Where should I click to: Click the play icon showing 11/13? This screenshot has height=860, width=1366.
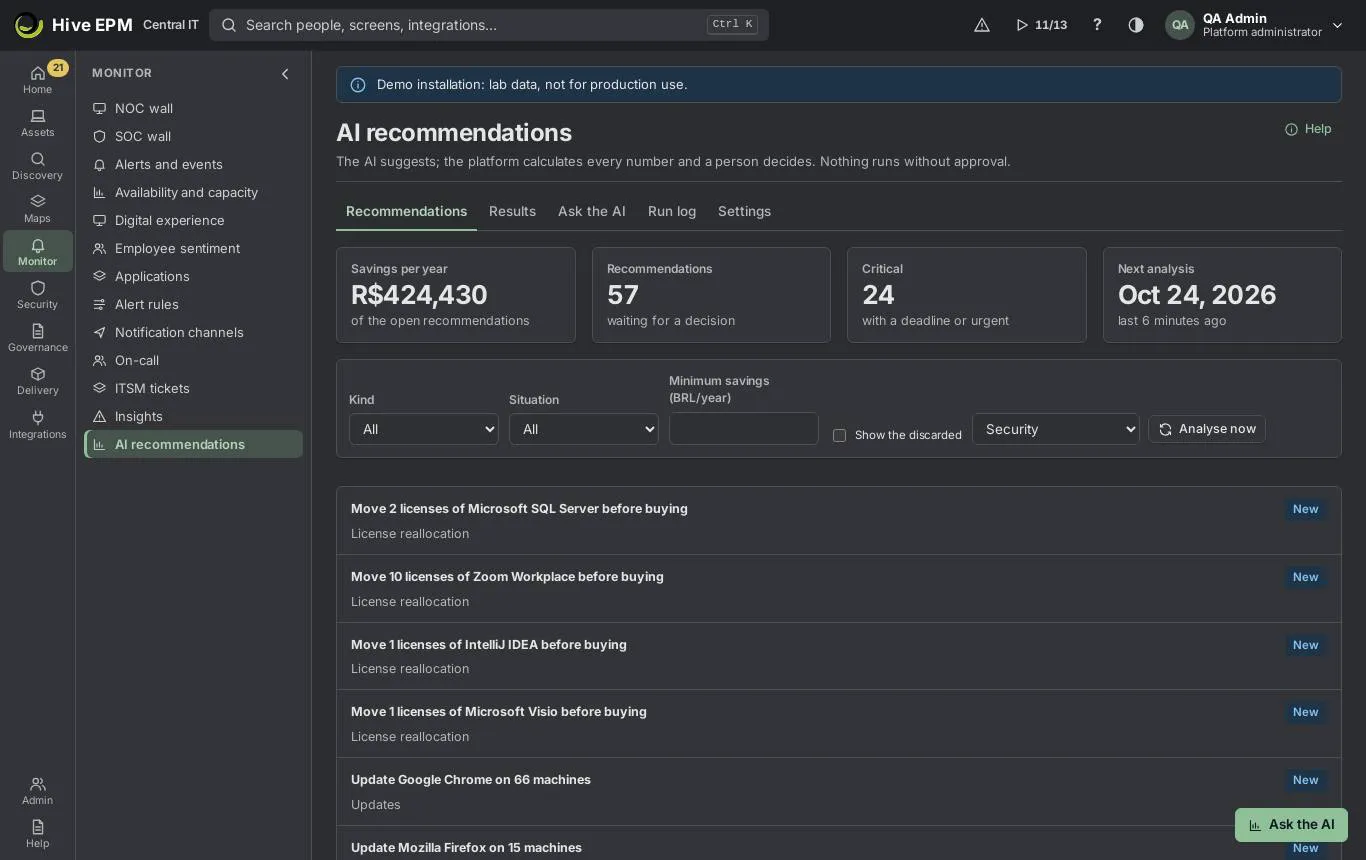pos(1041,25)
